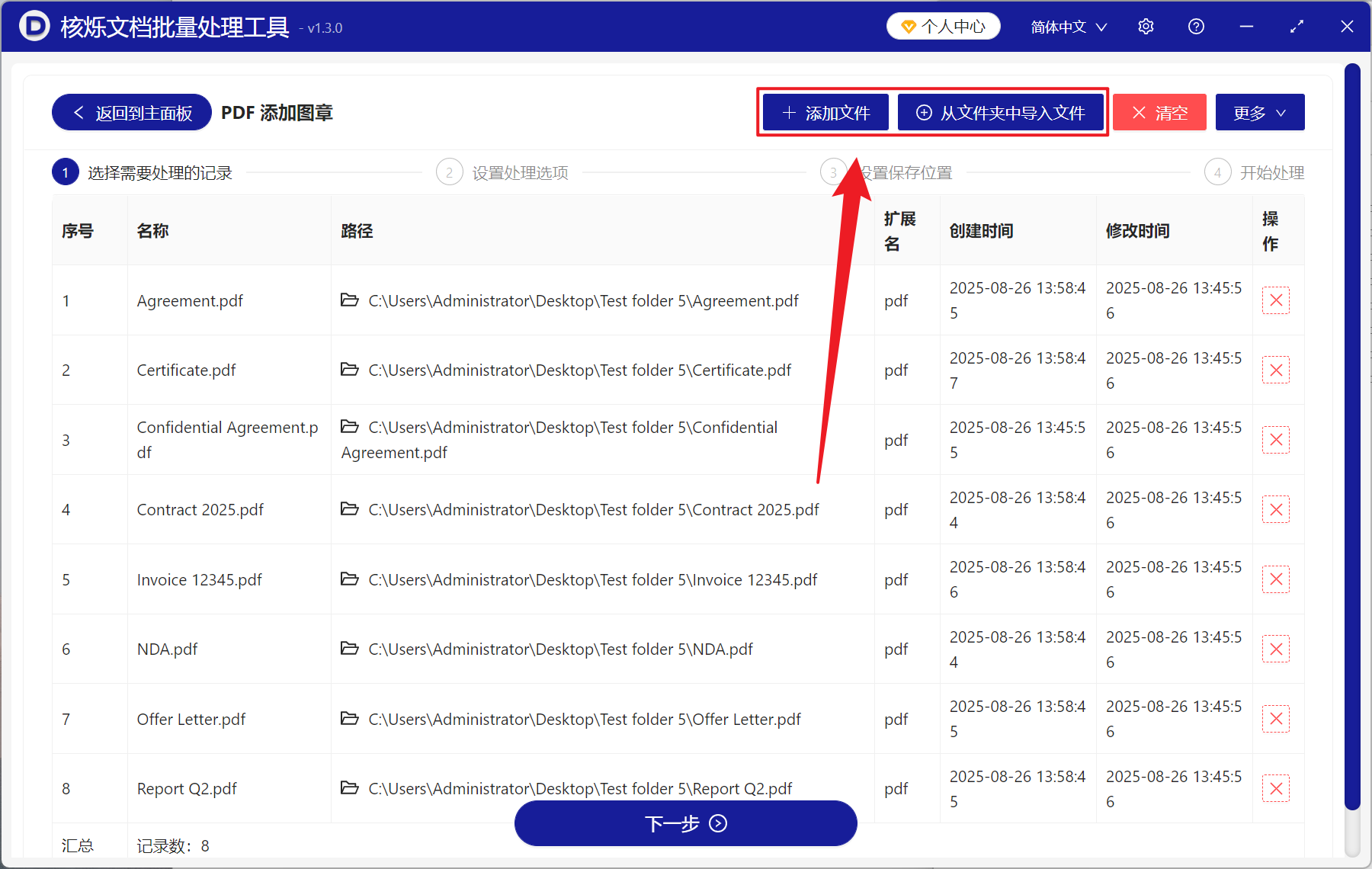Viewport: 1372px width, 869px height.
Task: Remove Certificate.pdf using its red delete icon
Action: (1276, 370)
